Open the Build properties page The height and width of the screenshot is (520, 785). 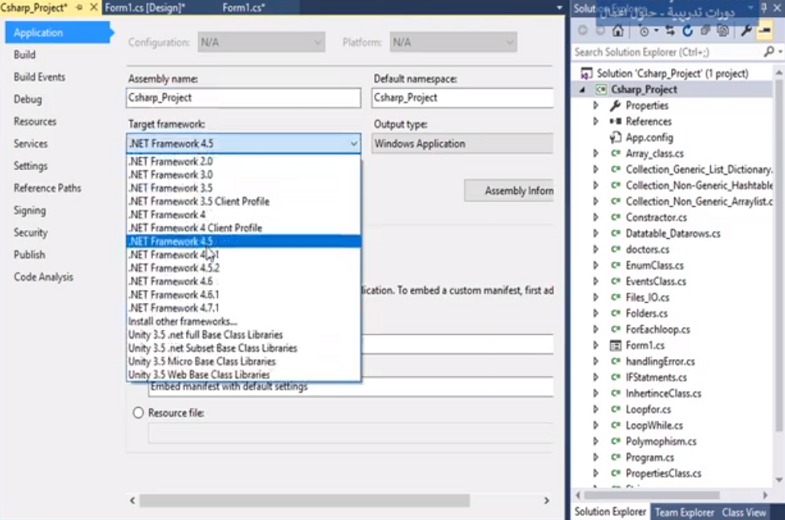click(25, 55)
